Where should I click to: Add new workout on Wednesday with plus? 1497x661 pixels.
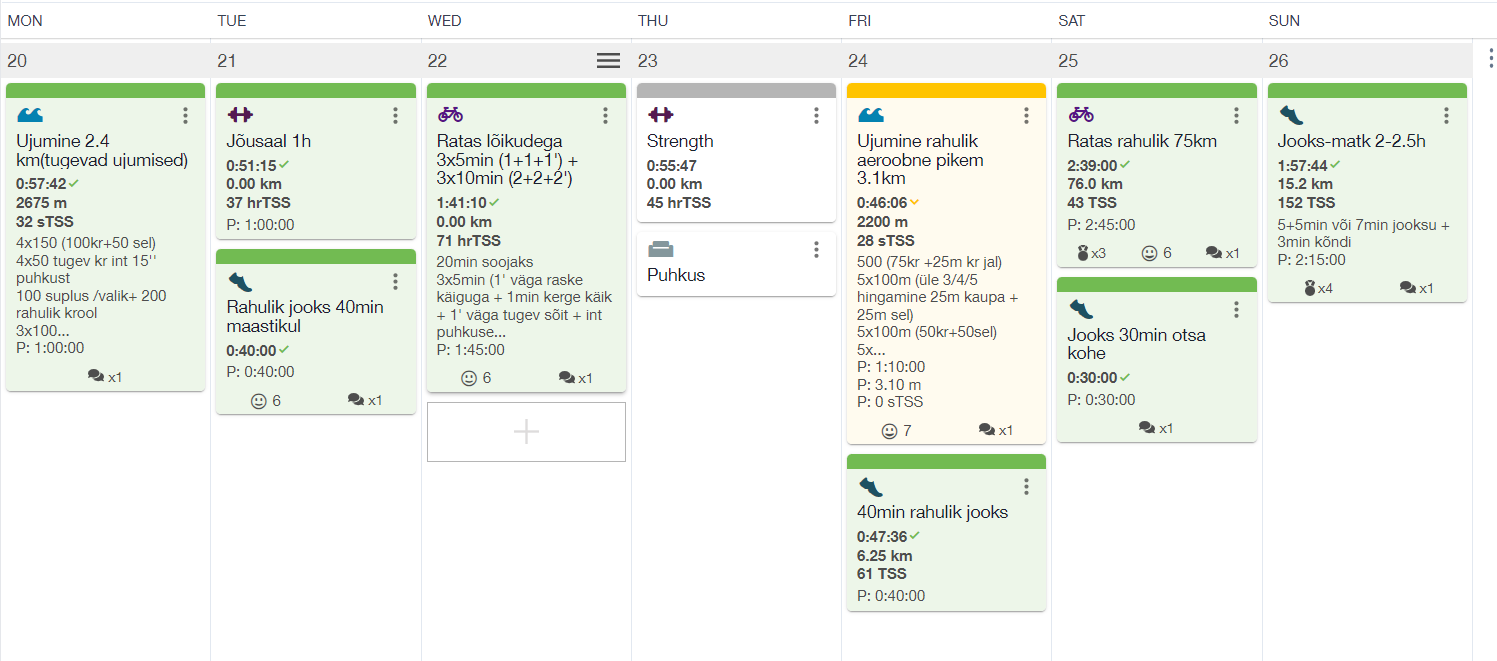[526, 432]
